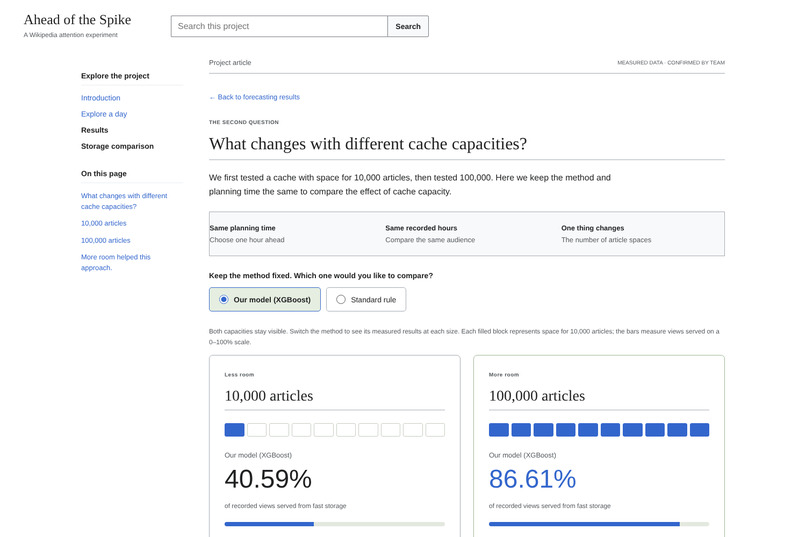Select the Our model (XGBoost) radio option
Screen dimensions: 806x537
(x=264, y=300)
